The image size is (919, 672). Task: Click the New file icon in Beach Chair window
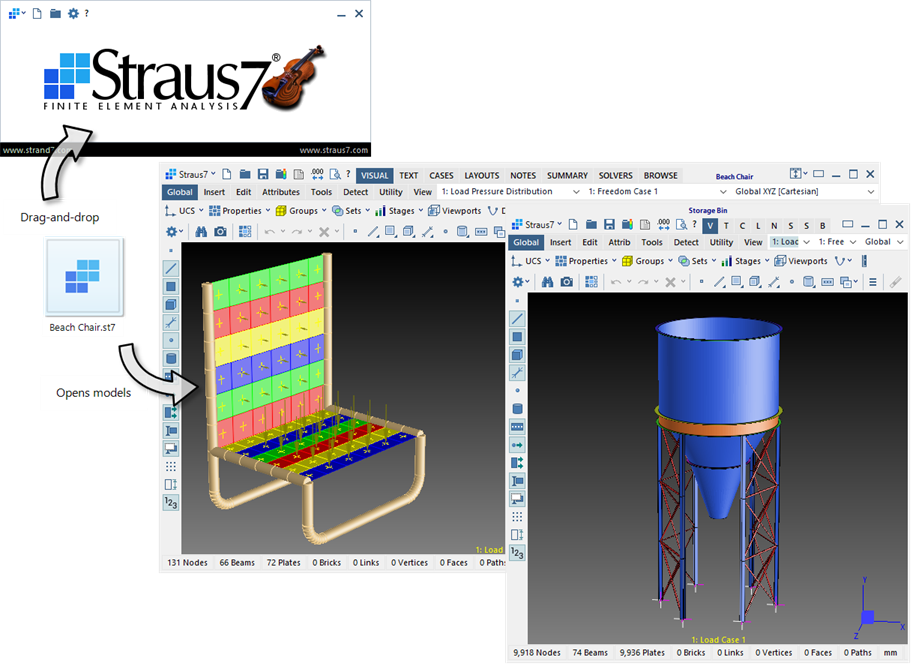coord(227,174)
